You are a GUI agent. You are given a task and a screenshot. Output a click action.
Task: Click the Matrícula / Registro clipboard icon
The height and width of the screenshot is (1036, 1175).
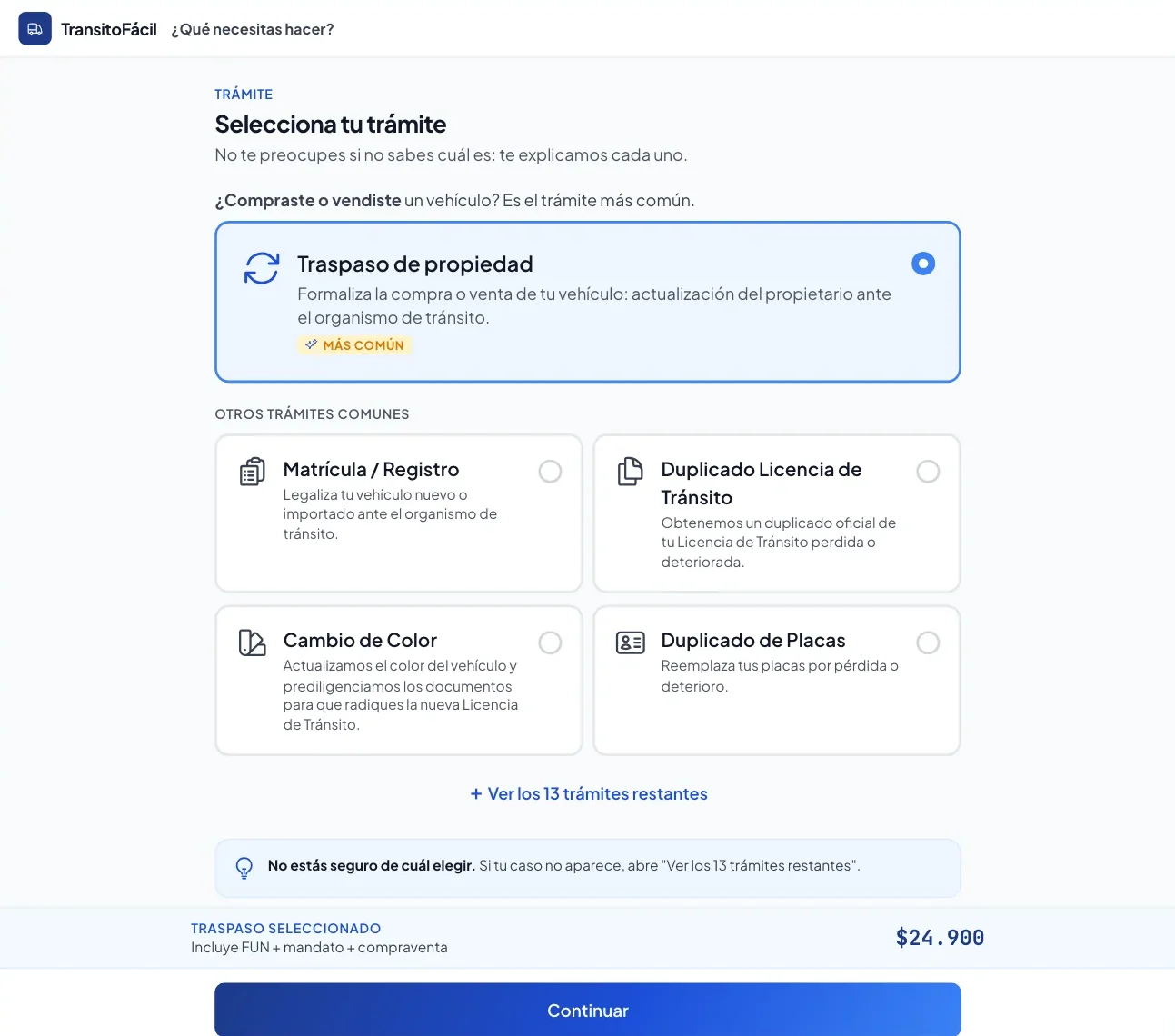pyautogui.click(x=252, y=472)
